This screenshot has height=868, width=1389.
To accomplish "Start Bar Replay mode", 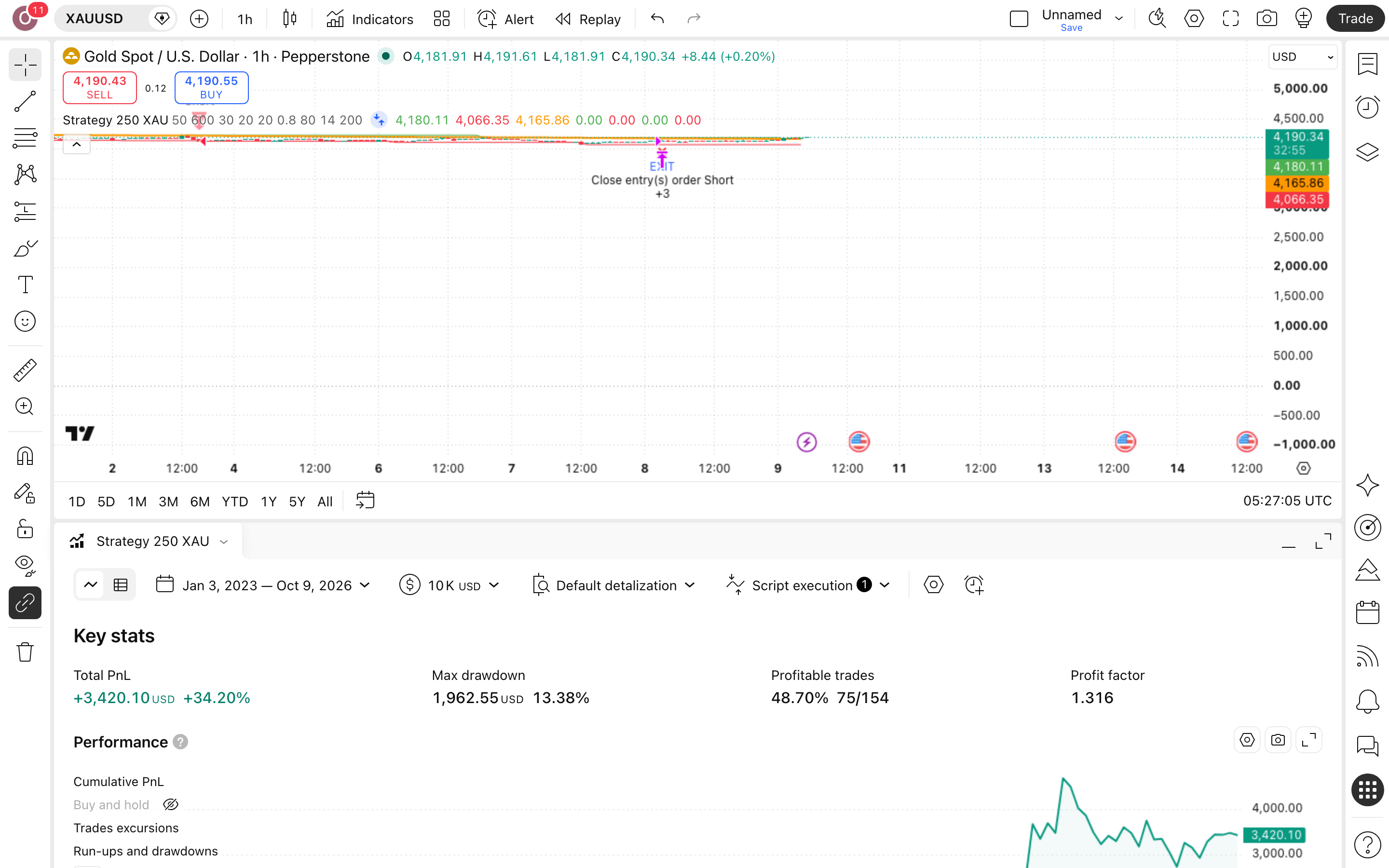I will coord(588,19).
